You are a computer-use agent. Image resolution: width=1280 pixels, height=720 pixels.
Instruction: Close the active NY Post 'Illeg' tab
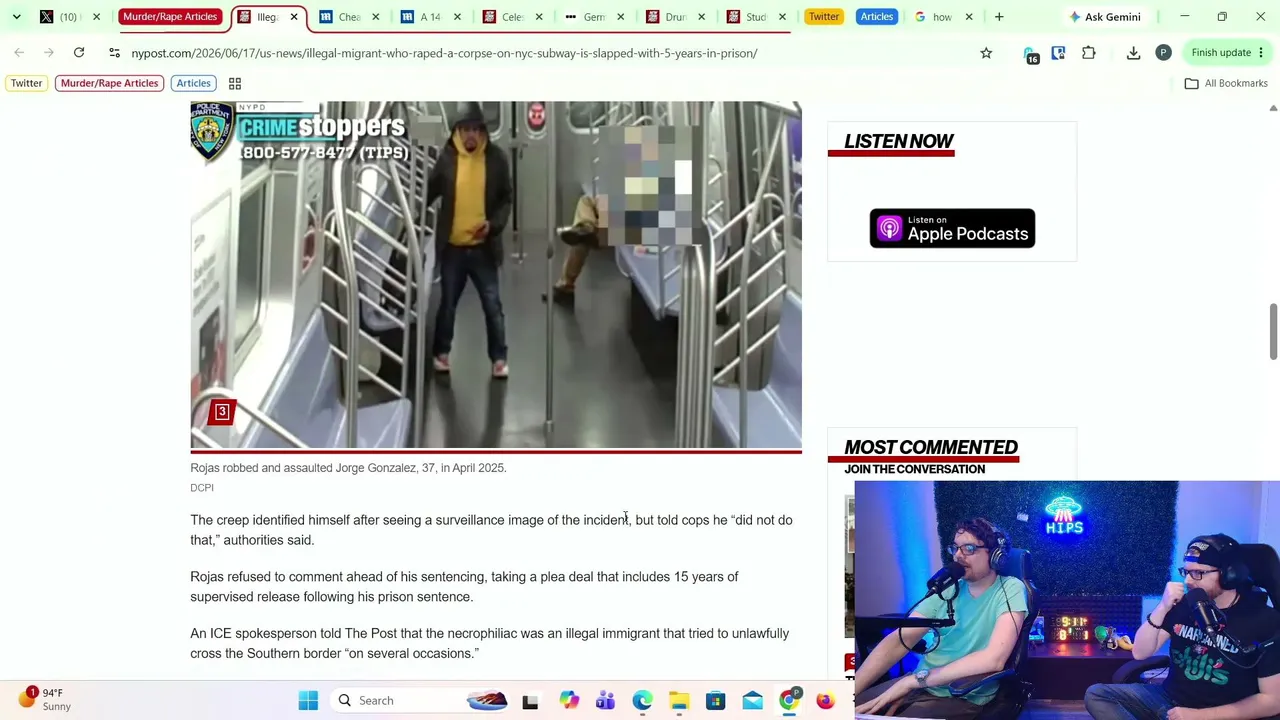click(x=294, y=17)
